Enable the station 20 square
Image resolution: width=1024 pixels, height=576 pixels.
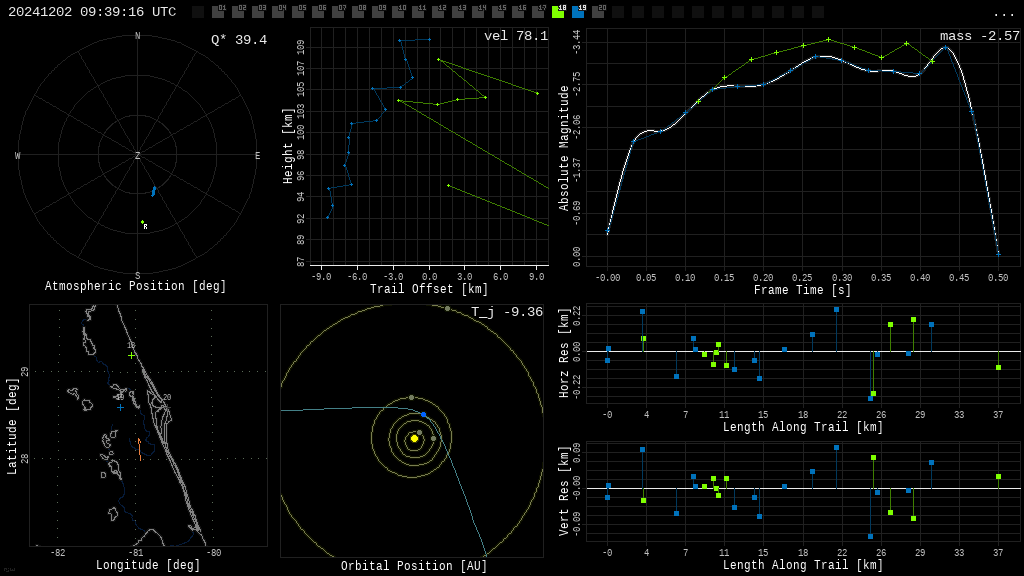tap(598, 12)
